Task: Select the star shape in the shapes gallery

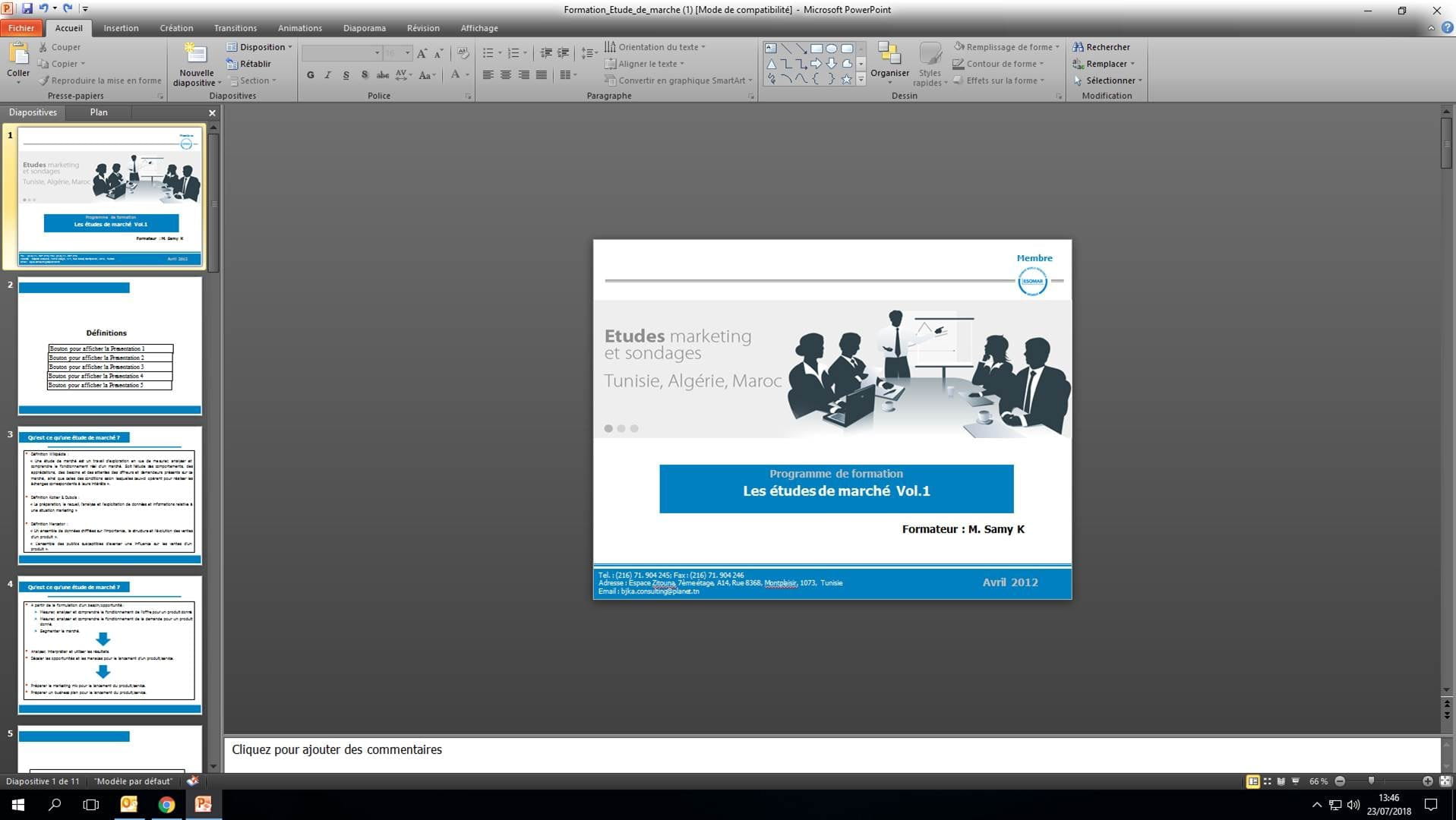Action: coord(847,79)
